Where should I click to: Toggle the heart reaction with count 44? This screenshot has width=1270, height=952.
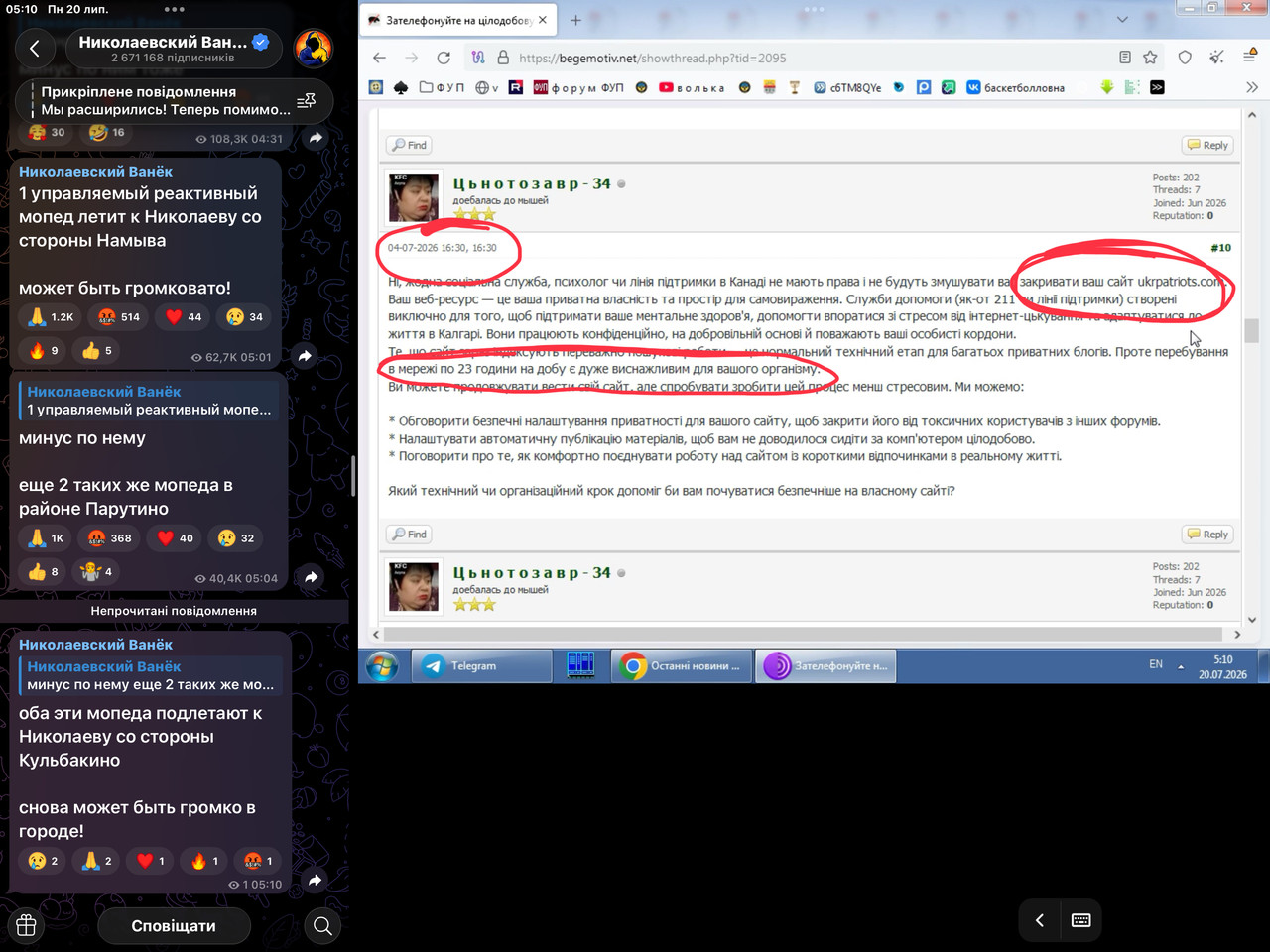tap(183, 317)
